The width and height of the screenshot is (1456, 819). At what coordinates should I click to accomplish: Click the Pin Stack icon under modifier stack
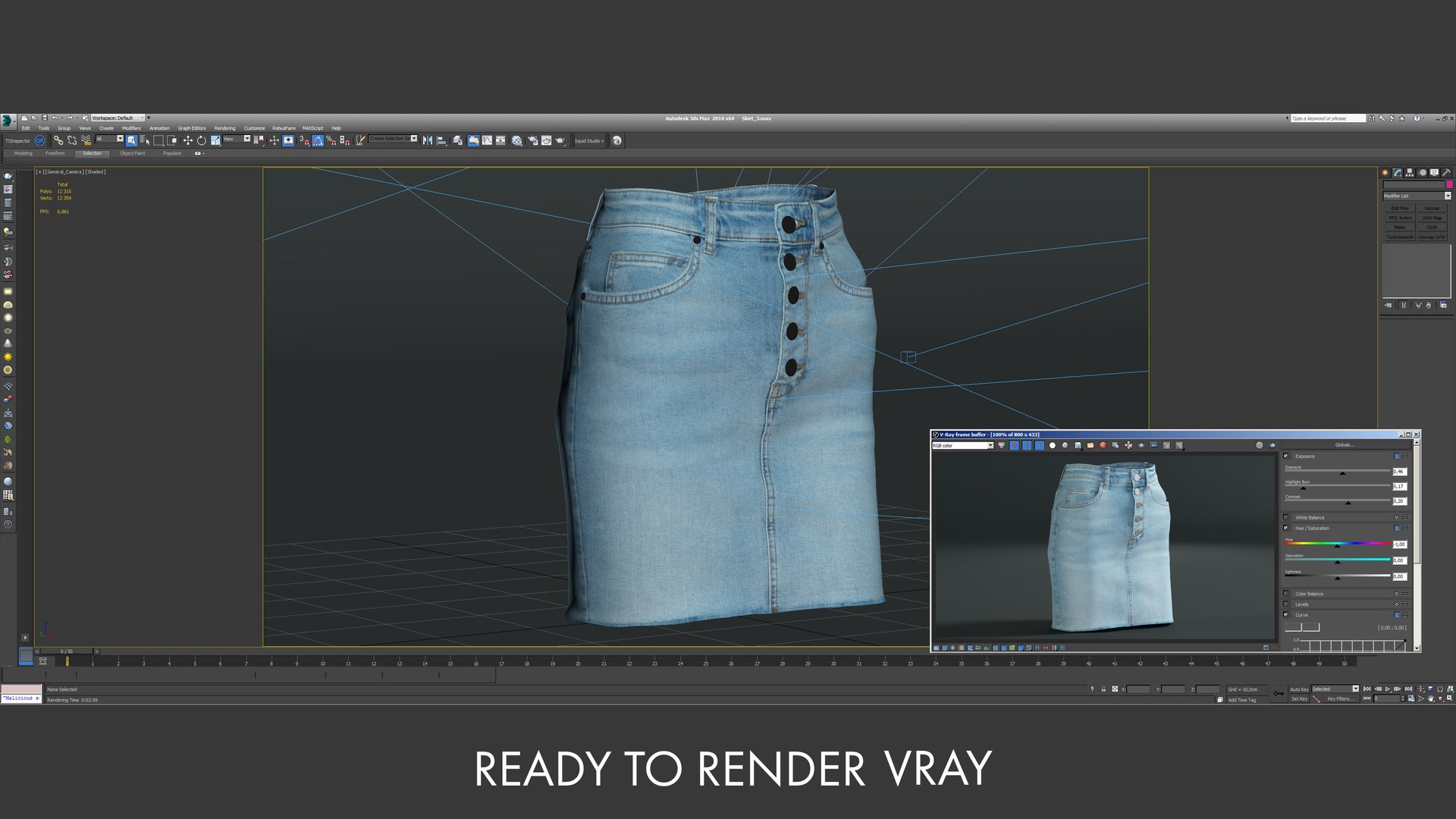pos(1389,305)
